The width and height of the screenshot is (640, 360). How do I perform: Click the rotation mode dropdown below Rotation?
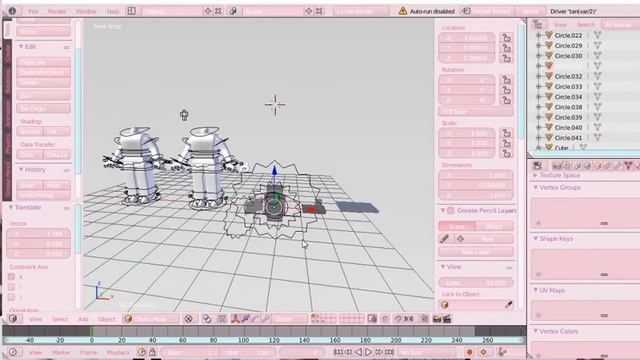click(476, 111)
